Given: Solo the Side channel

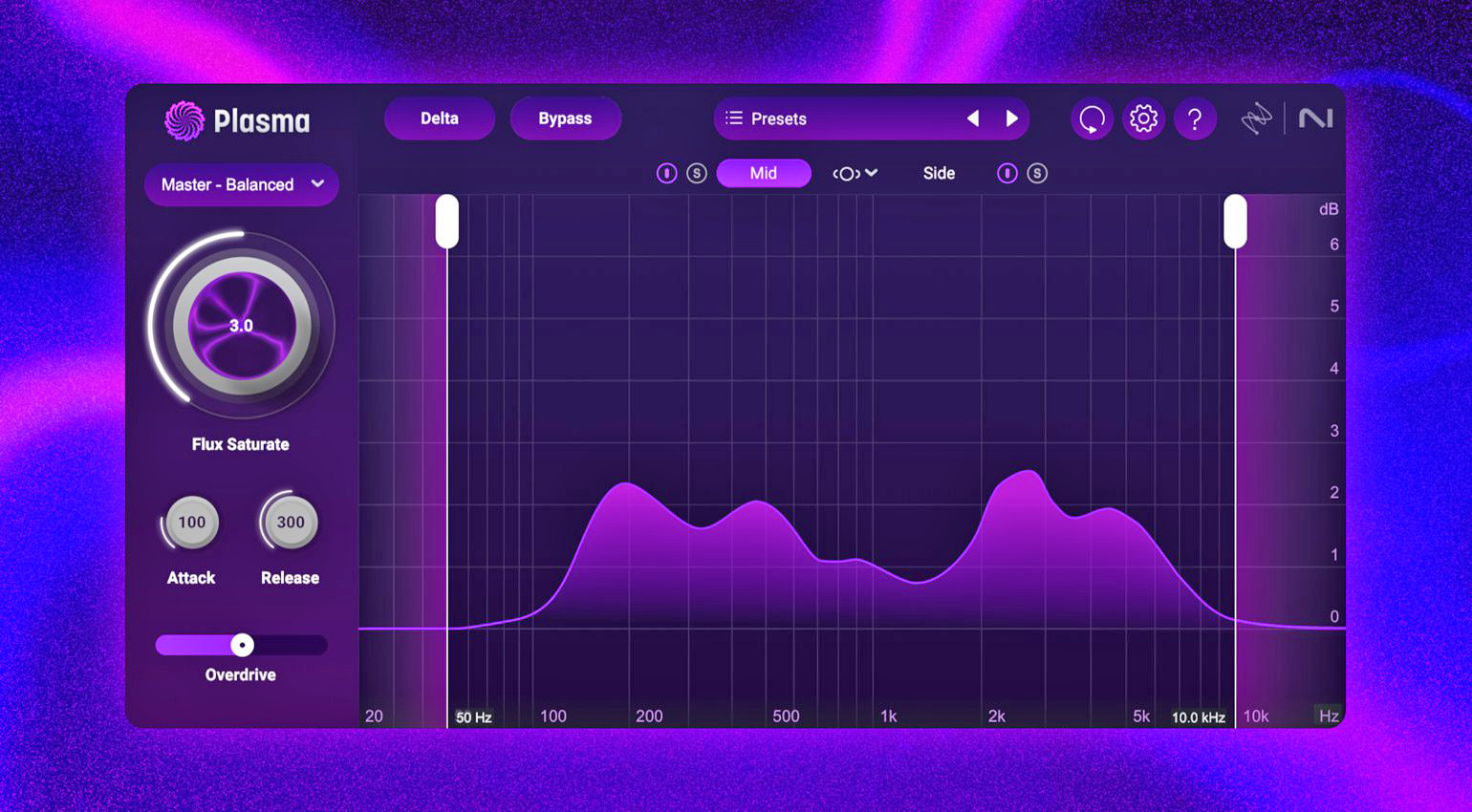Looking at the screenshot, I should pyautogui.click(x=1037, y=173).
